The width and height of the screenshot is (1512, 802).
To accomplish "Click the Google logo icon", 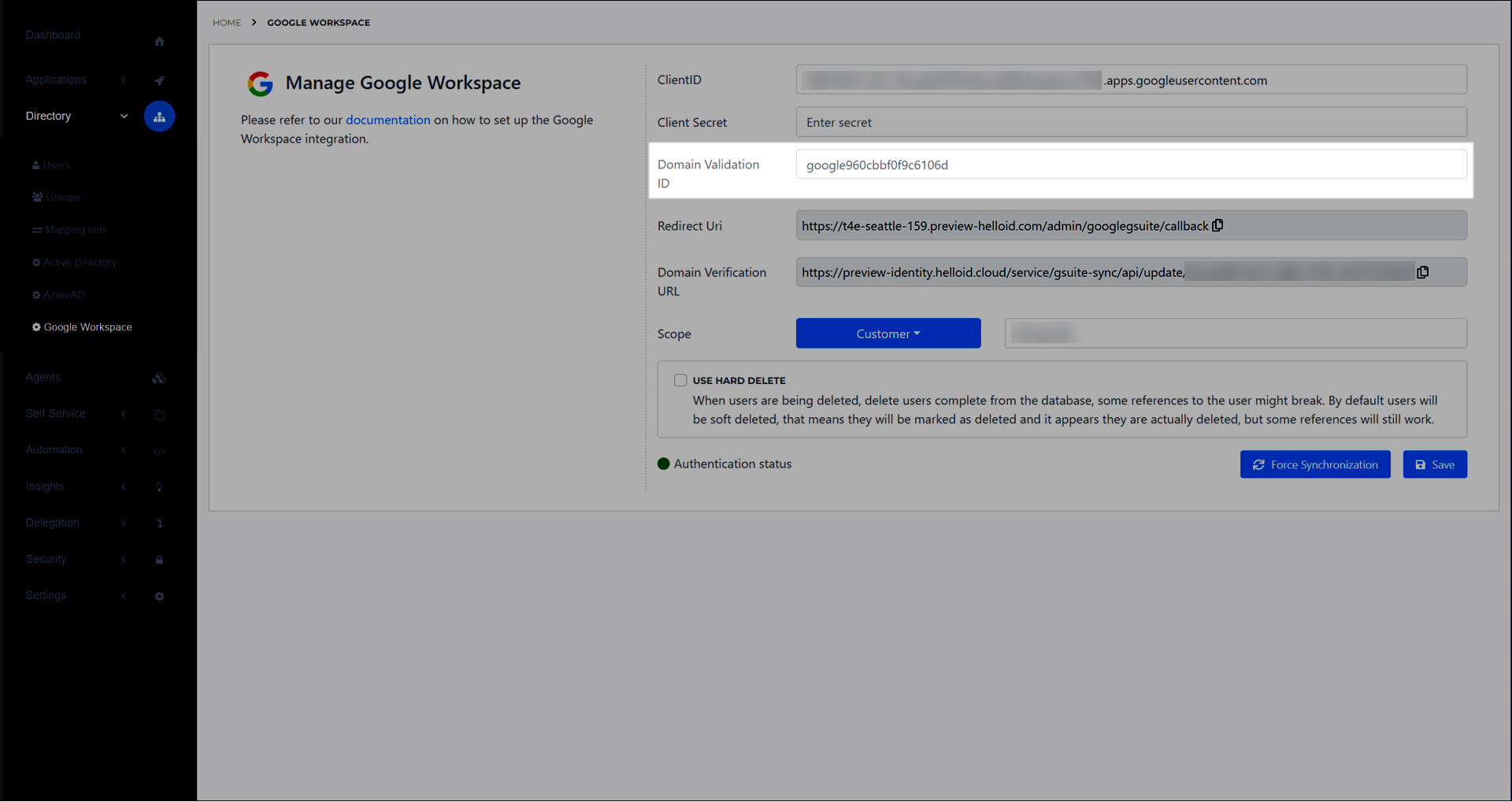I will [260, 83].
